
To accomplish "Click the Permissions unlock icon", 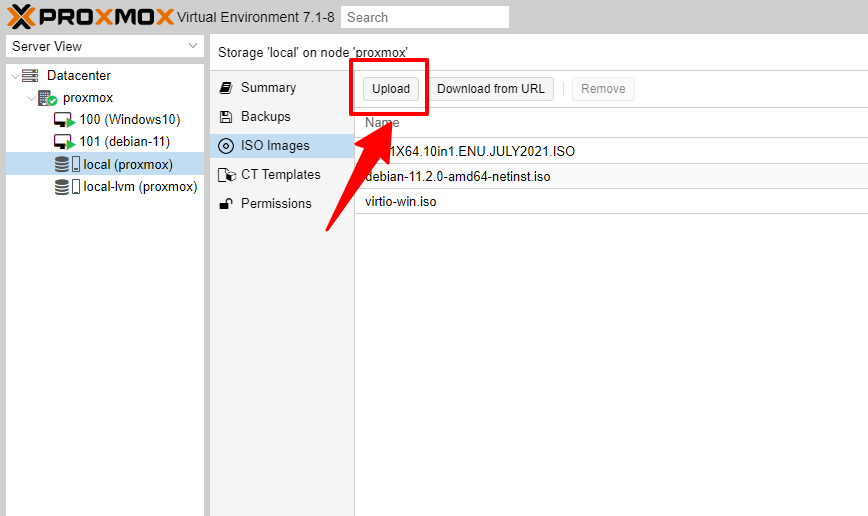I will 226,204.
